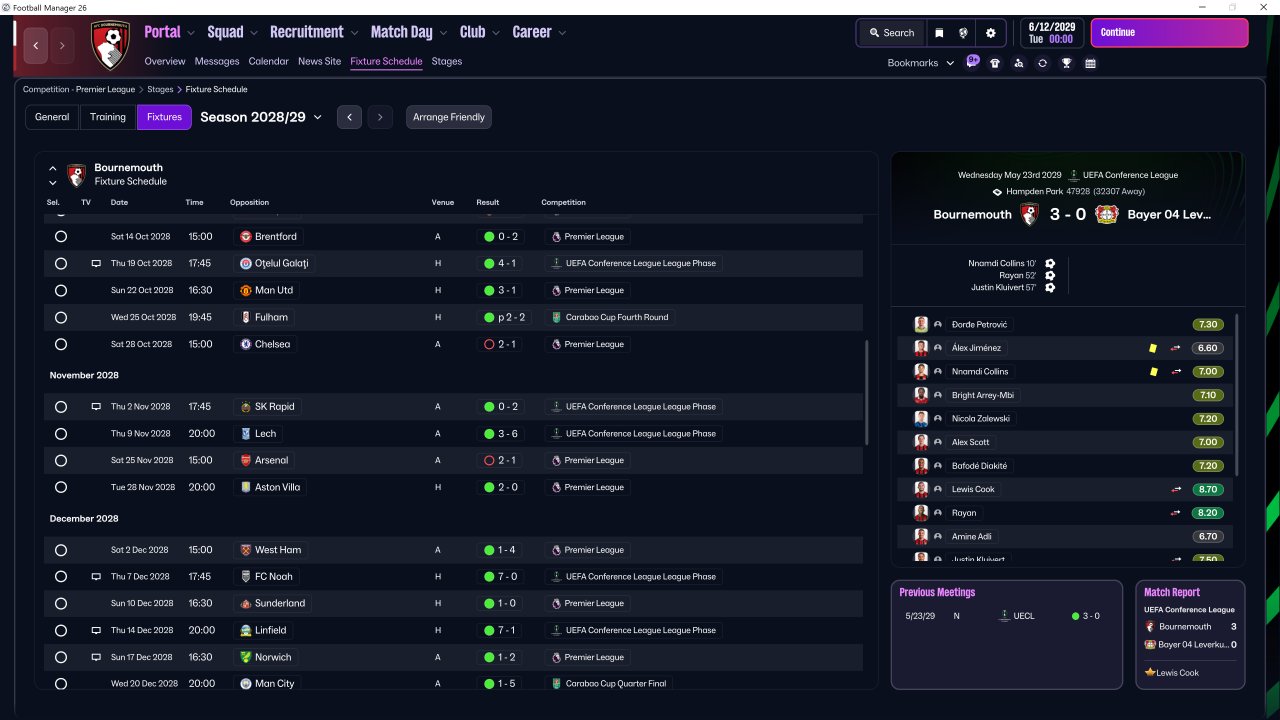Expand the Career menu dropdown
The width and height of the screenshot is (1280, 720).
pyautogui.click(x=562, y=33)
